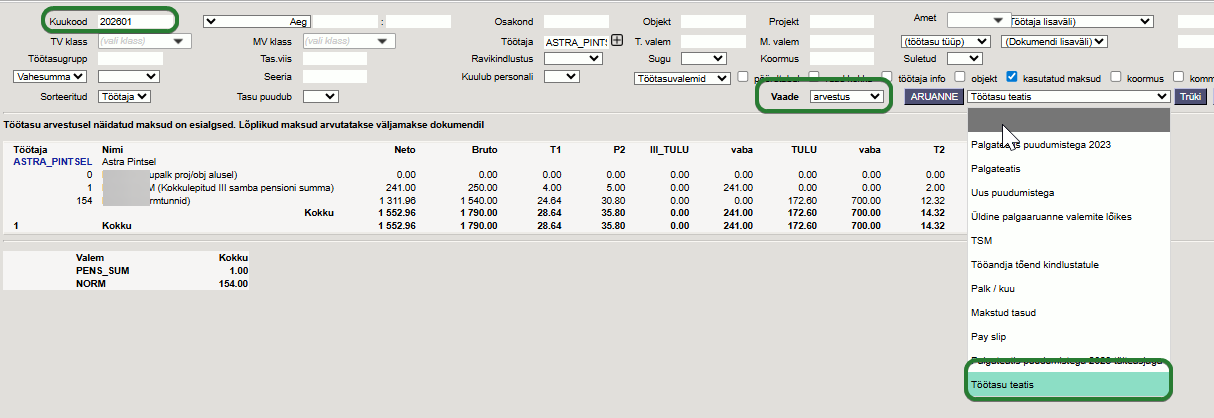Viewport: 1214px width, 418px height.
Task: Check the koormus checkbox
Action: pos(1115,77)
